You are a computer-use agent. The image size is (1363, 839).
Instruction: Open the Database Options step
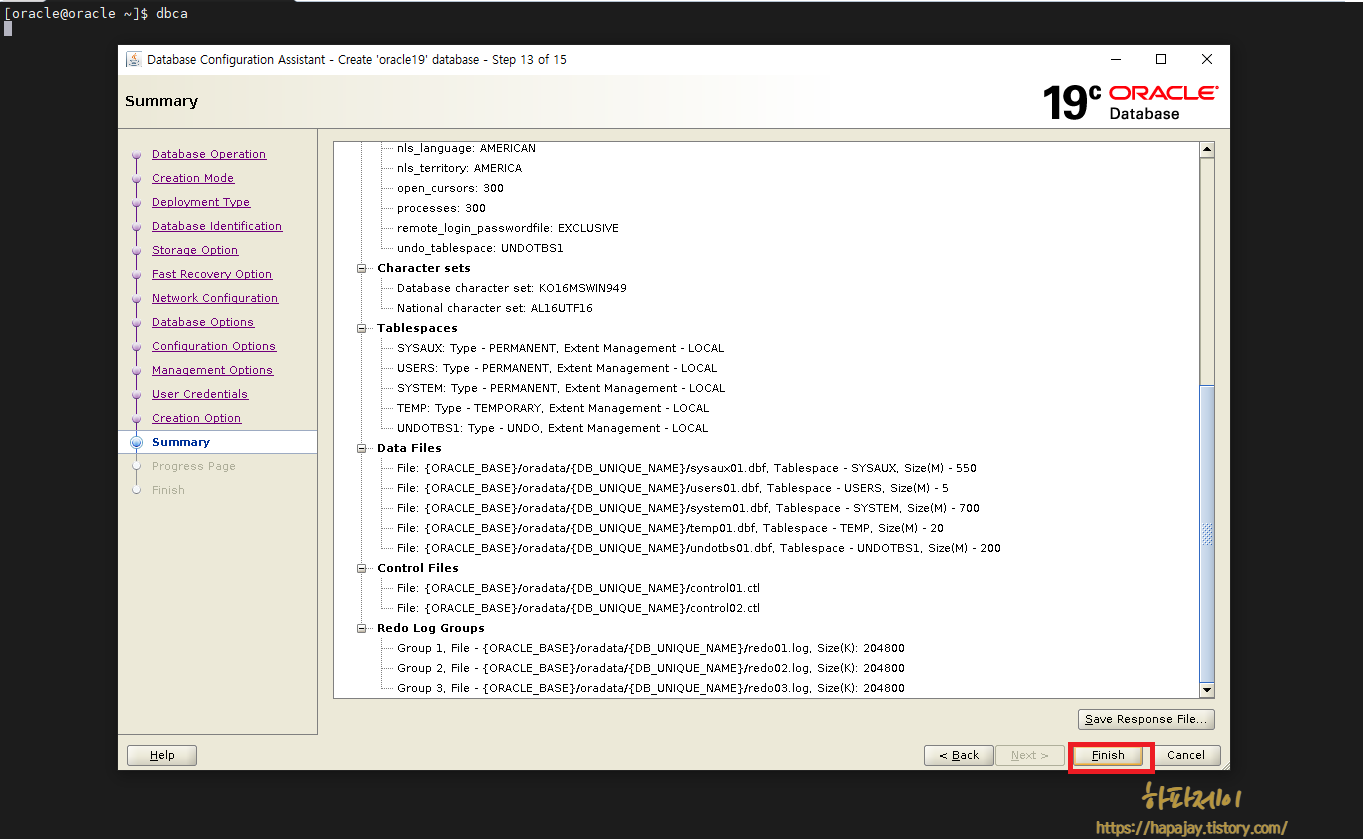(x=203, y=322)
